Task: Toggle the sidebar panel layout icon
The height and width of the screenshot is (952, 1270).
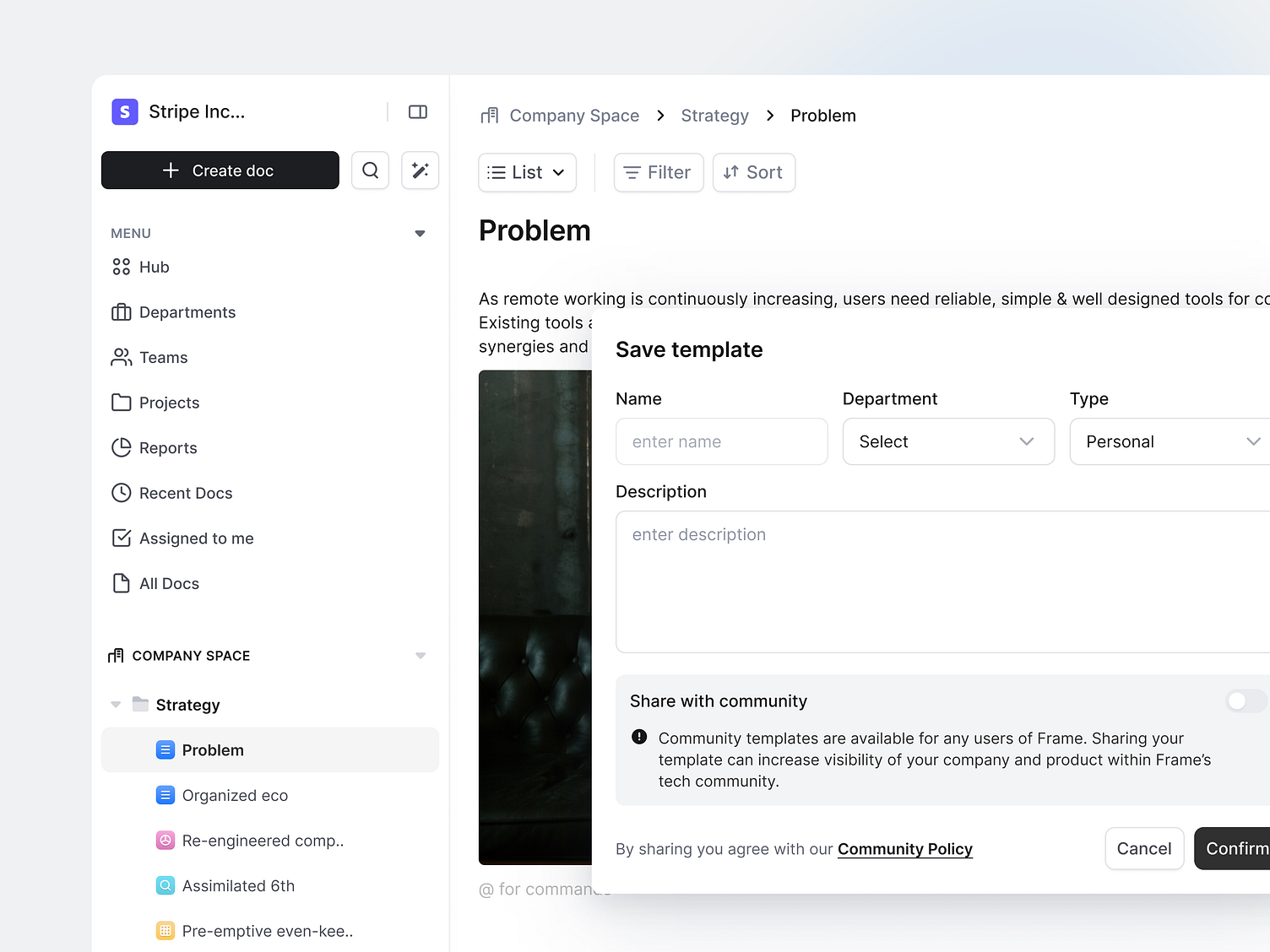Action: 418,112
